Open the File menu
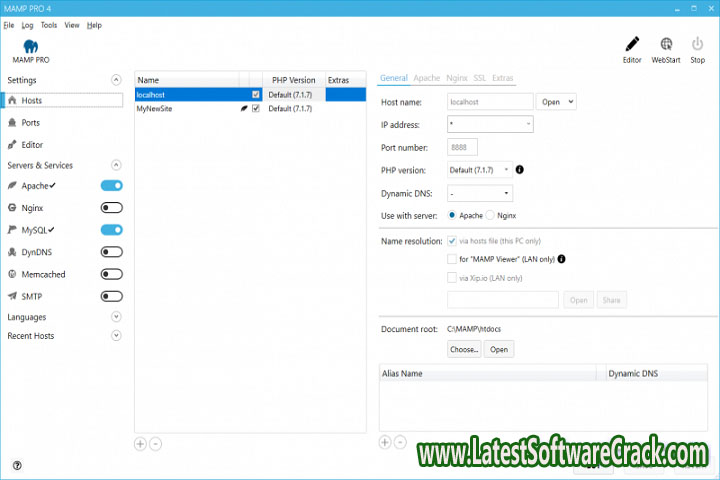Viewport: 720px width, 480px height. pos(9,25)
